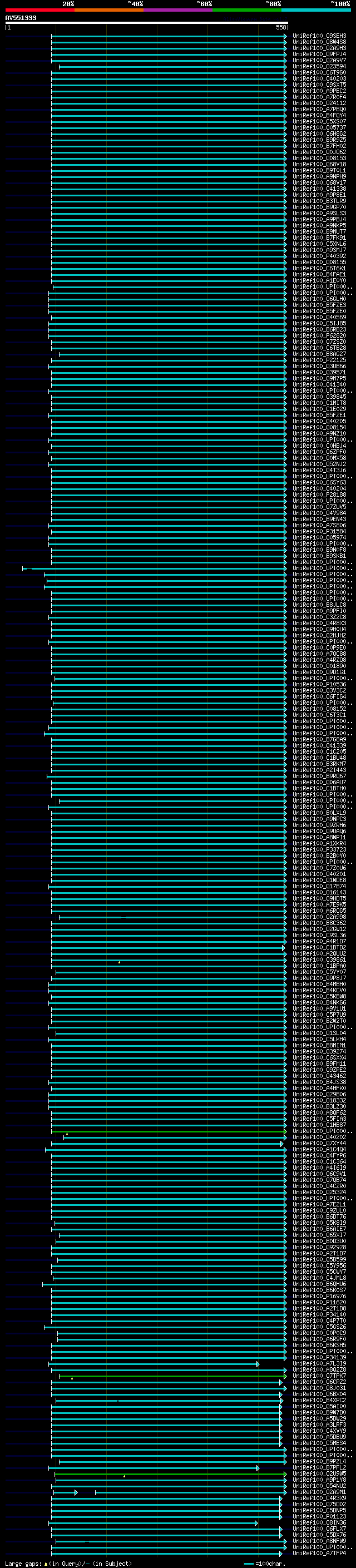
Task: Select label UniRef100_Q43462
Action: click(319, 1076)
